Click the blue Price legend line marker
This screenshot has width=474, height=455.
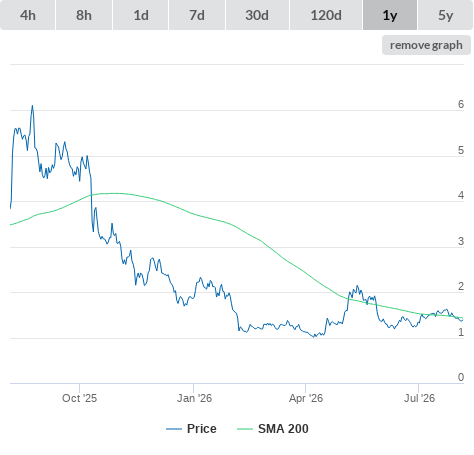(x=174, y=429)
